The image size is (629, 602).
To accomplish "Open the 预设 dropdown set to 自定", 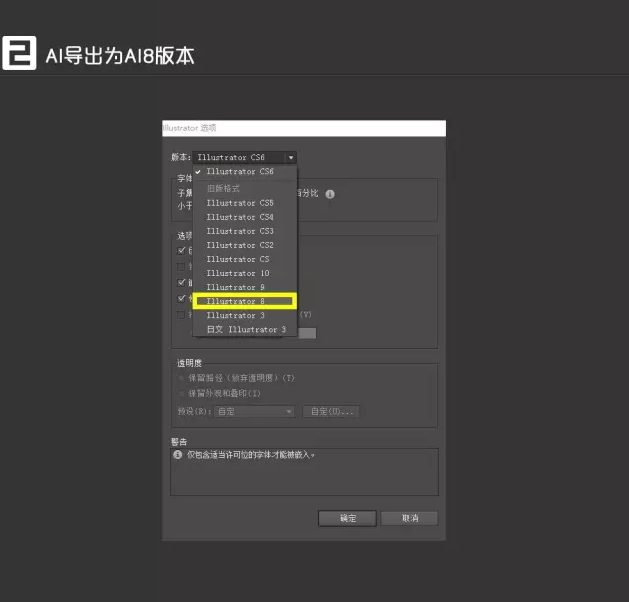I will [254, 411].
